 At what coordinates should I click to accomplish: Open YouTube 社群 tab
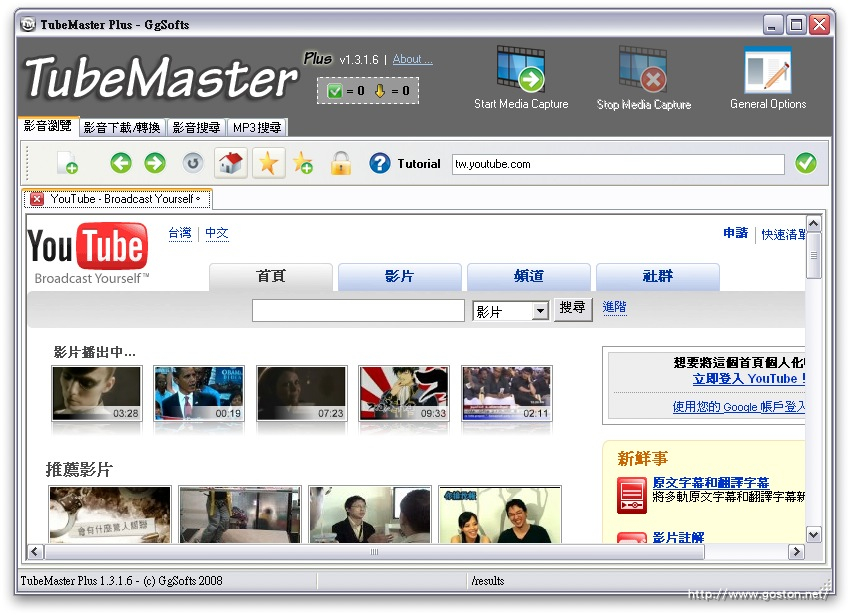tap(658, 277)
